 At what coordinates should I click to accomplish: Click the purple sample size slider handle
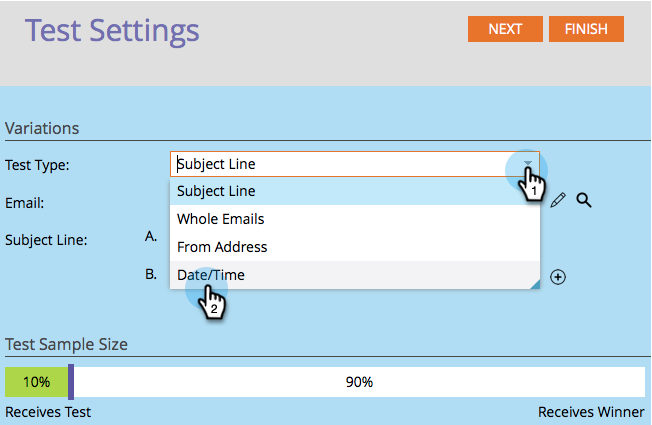[x=70, y=382]
